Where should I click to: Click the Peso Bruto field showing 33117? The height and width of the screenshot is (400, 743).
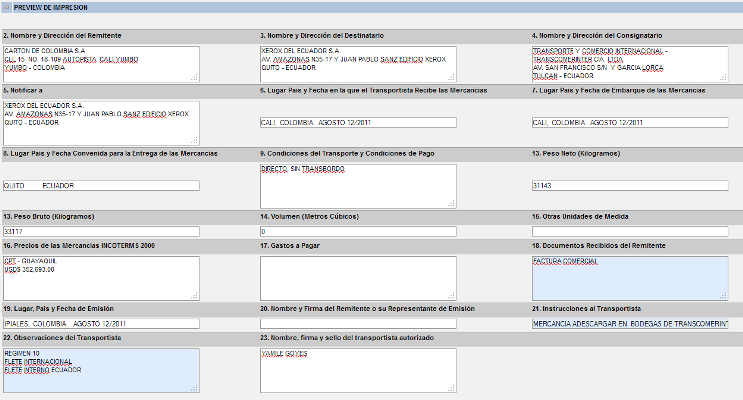pos(100,231)
